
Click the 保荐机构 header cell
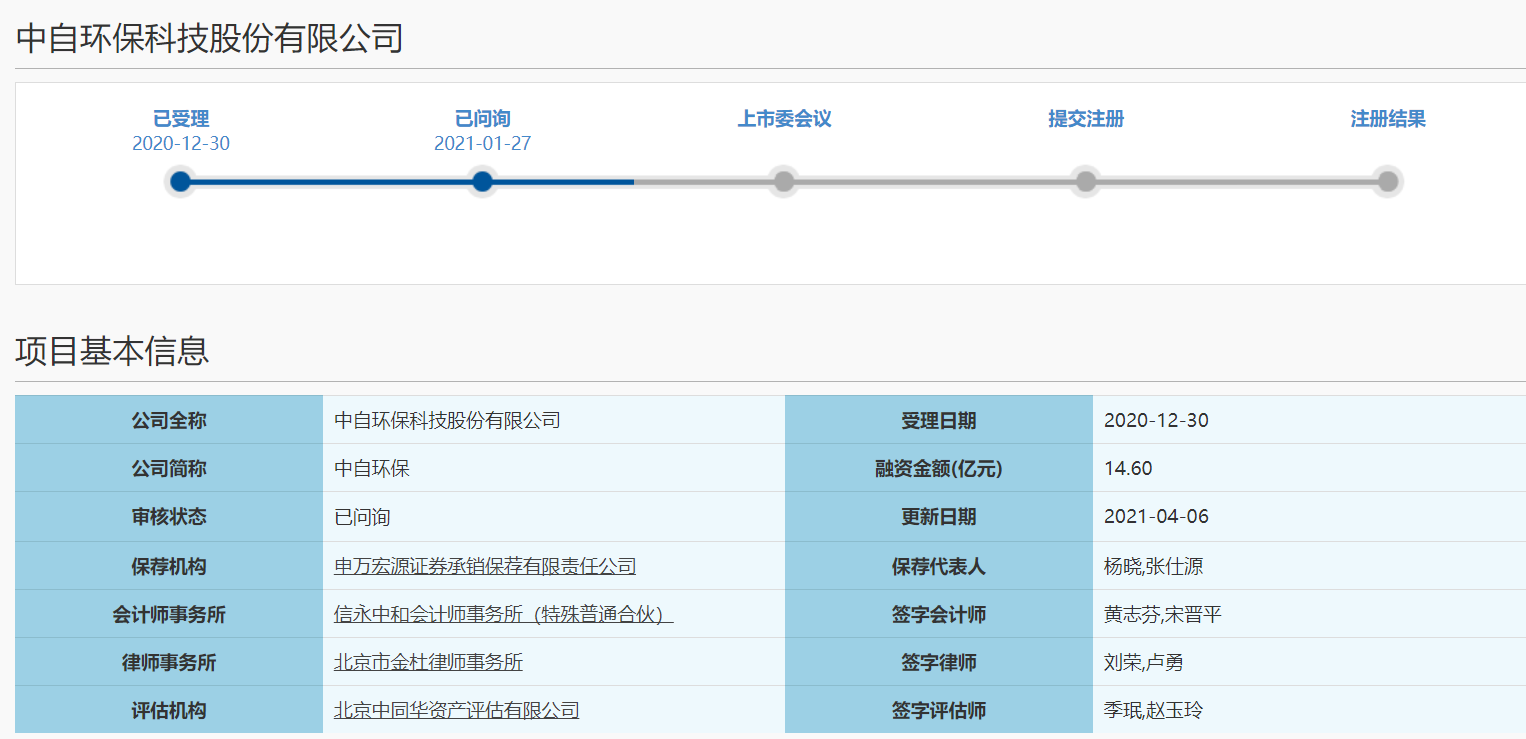point(169,566)
